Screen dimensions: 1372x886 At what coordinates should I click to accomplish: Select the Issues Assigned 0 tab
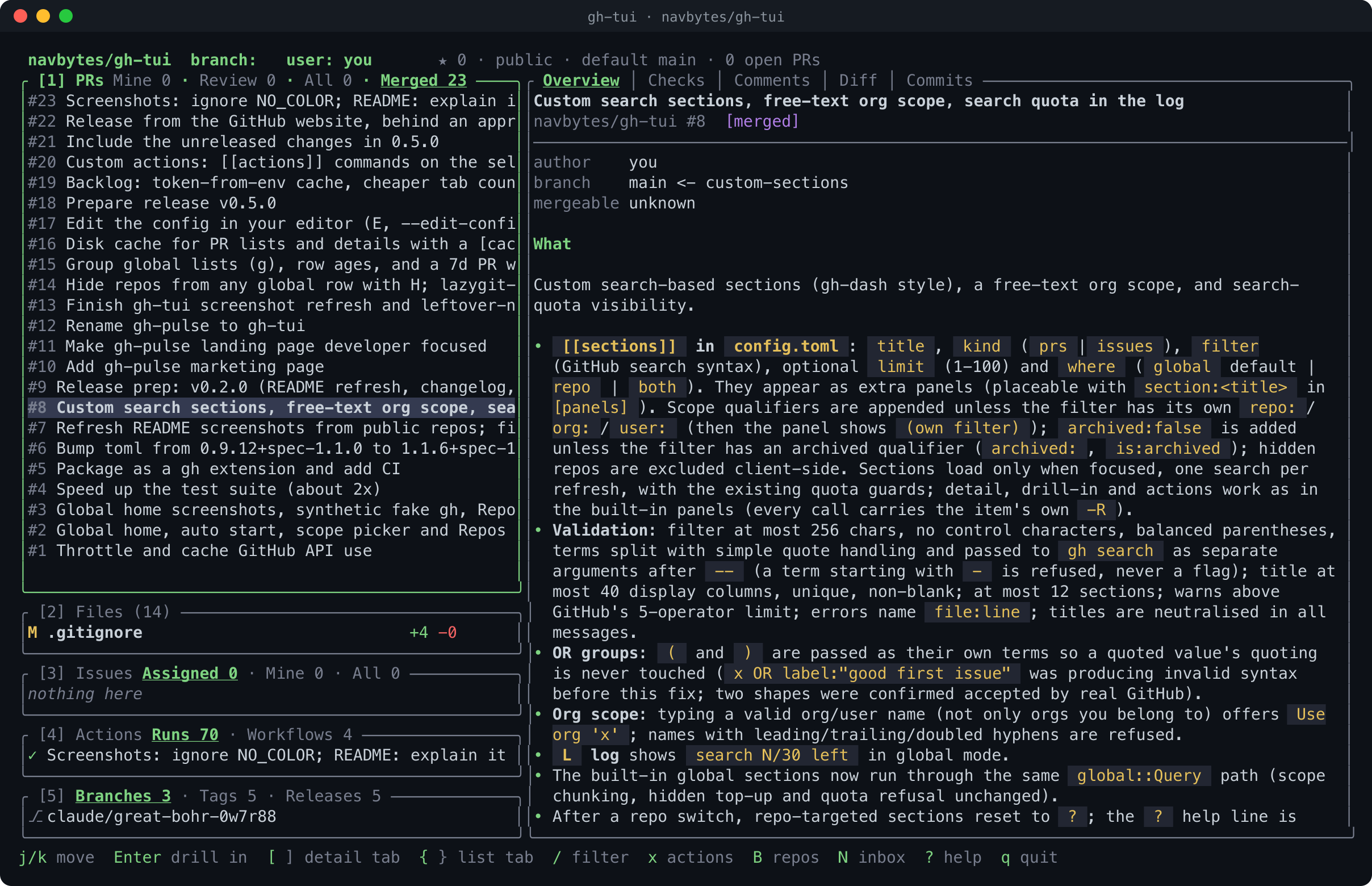(x=190, y=673)
